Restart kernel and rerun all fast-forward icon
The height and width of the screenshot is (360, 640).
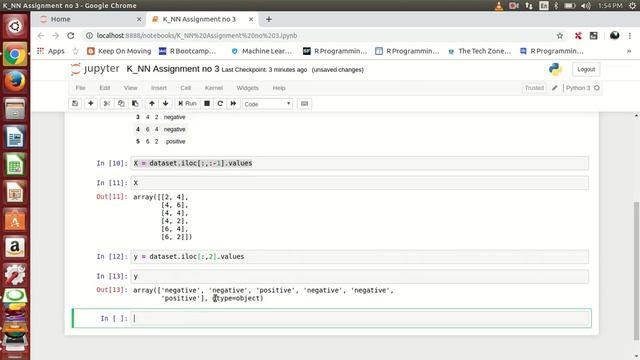pos(233,104)
